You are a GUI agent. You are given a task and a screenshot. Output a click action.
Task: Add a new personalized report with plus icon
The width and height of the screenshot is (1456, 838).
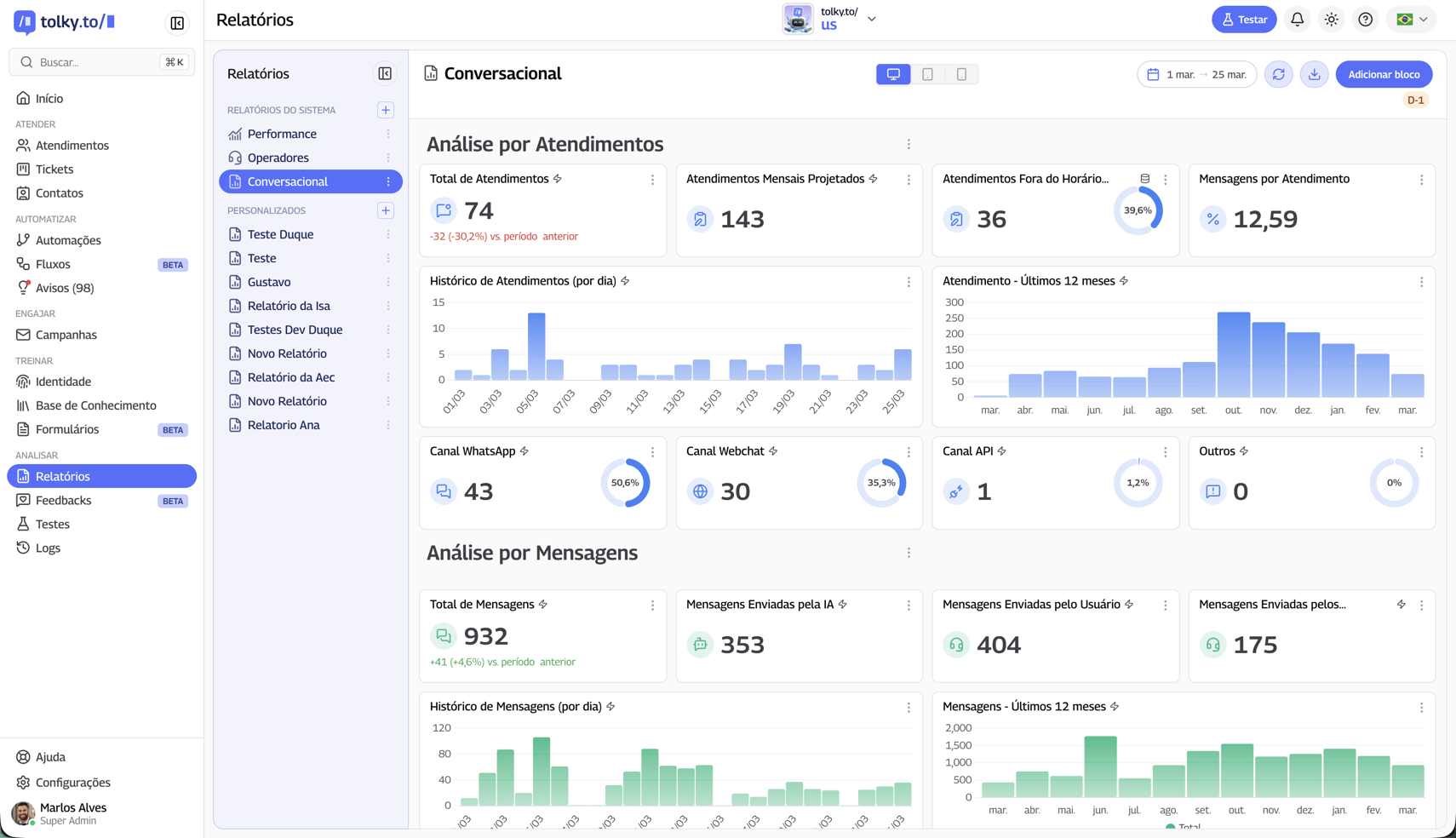click(386, 210)
